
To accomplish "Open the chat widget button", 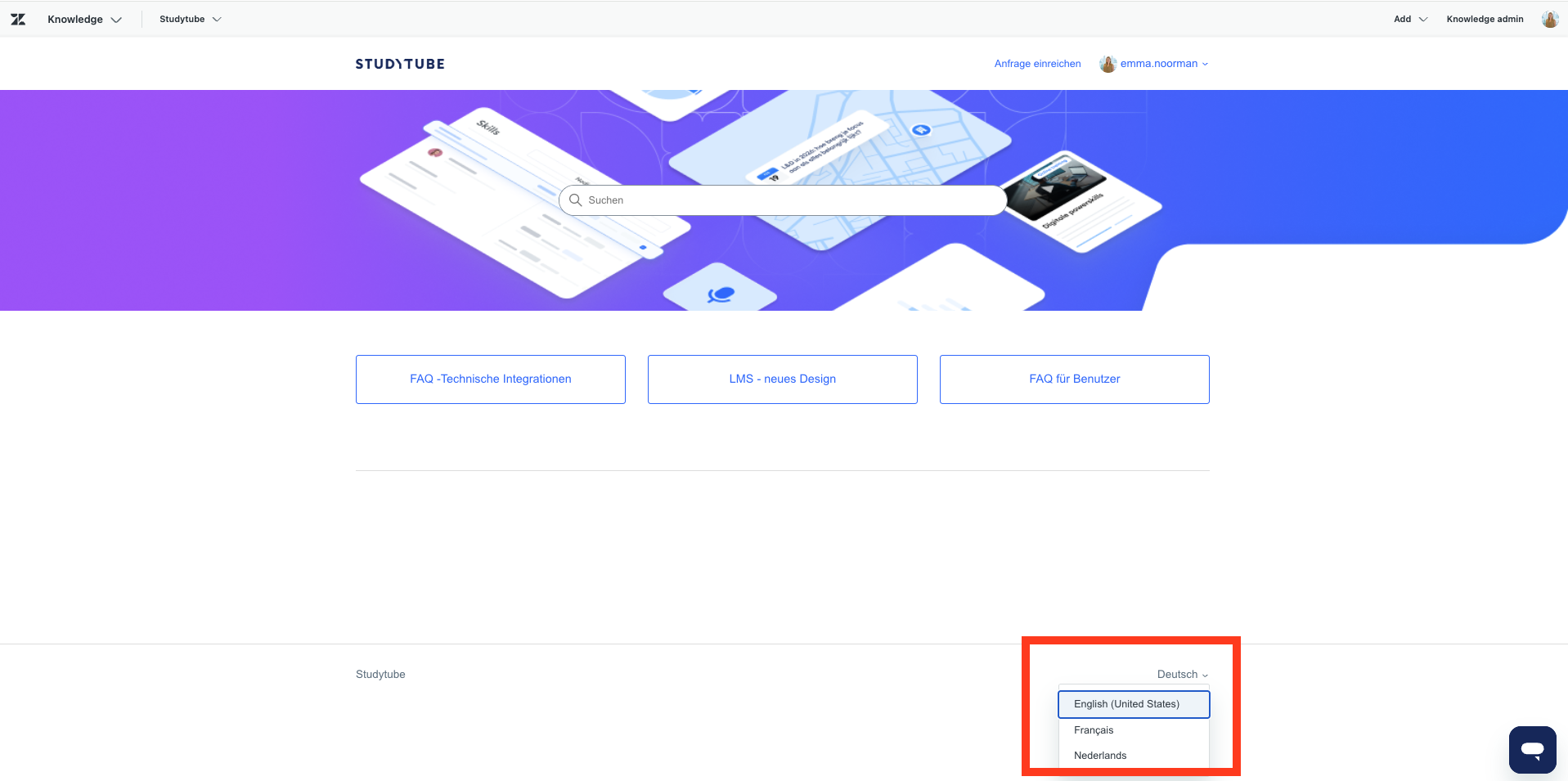I will click(x=1532, y=749).
